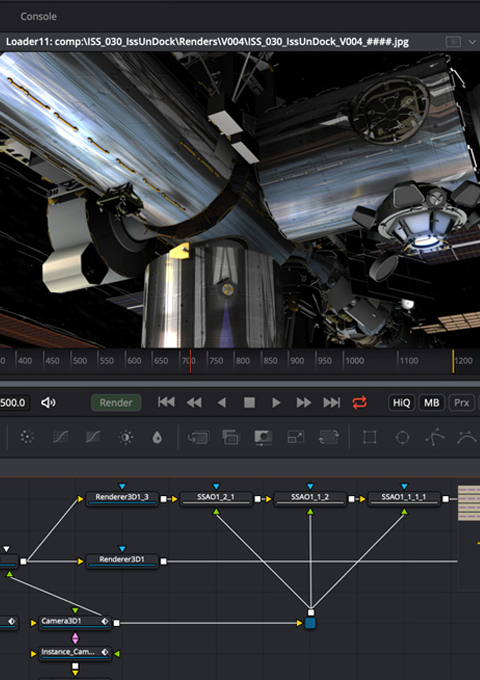The width and height of the screenshot is (480, 680).
Task: Add a Transform node from toolbar
Action: click(x=329, y=437)
